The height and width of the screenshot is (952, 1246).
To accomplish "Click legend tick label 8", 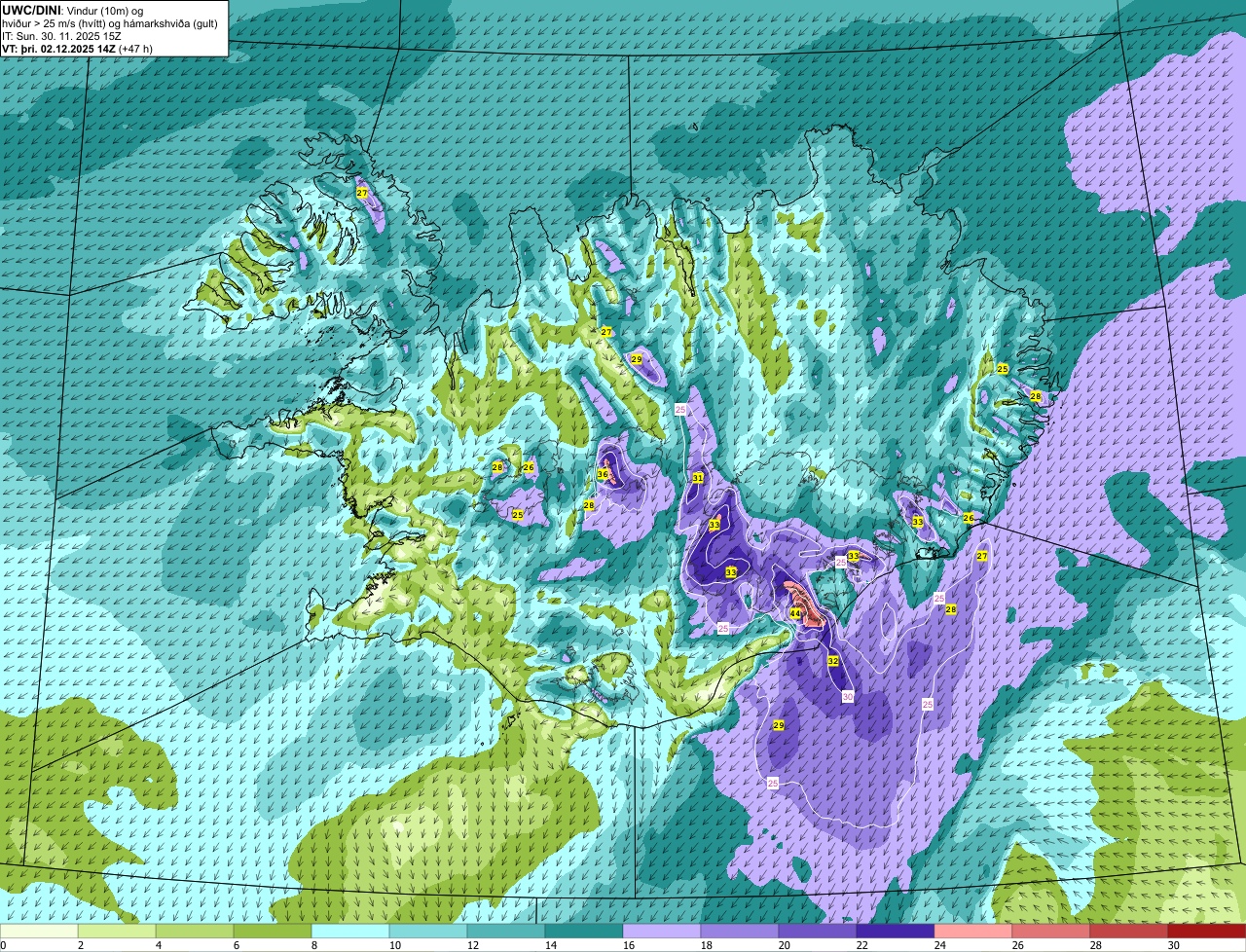I will 313,945.
